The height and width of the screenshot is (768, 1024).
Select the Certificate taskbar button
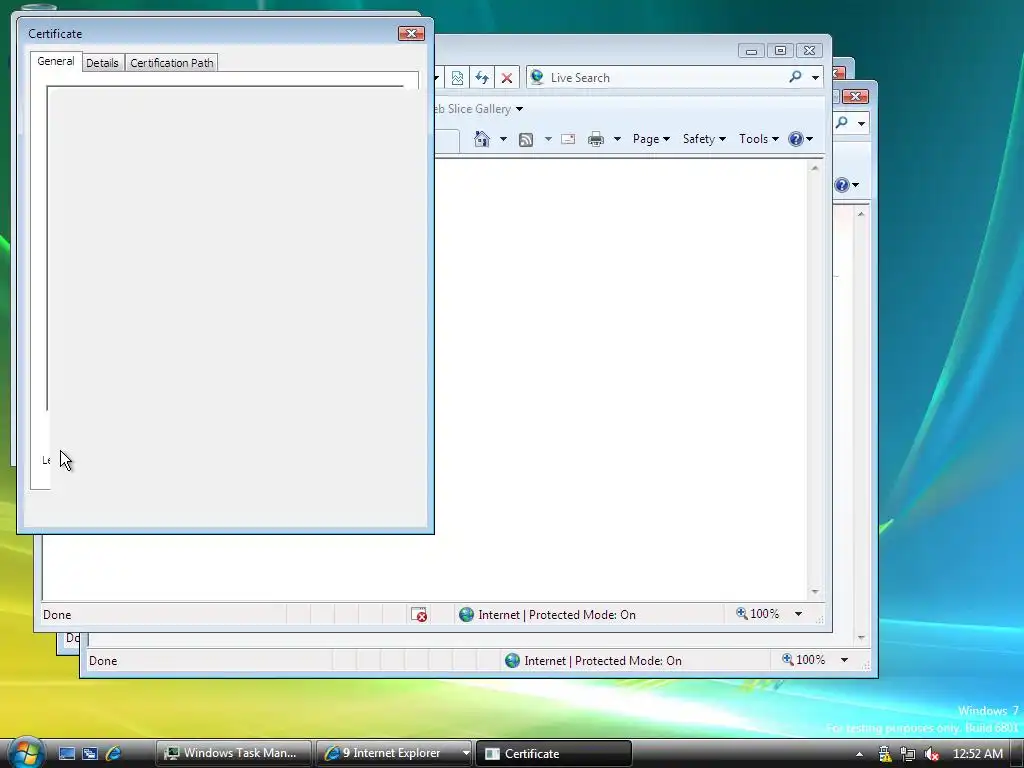coord(554,753)
